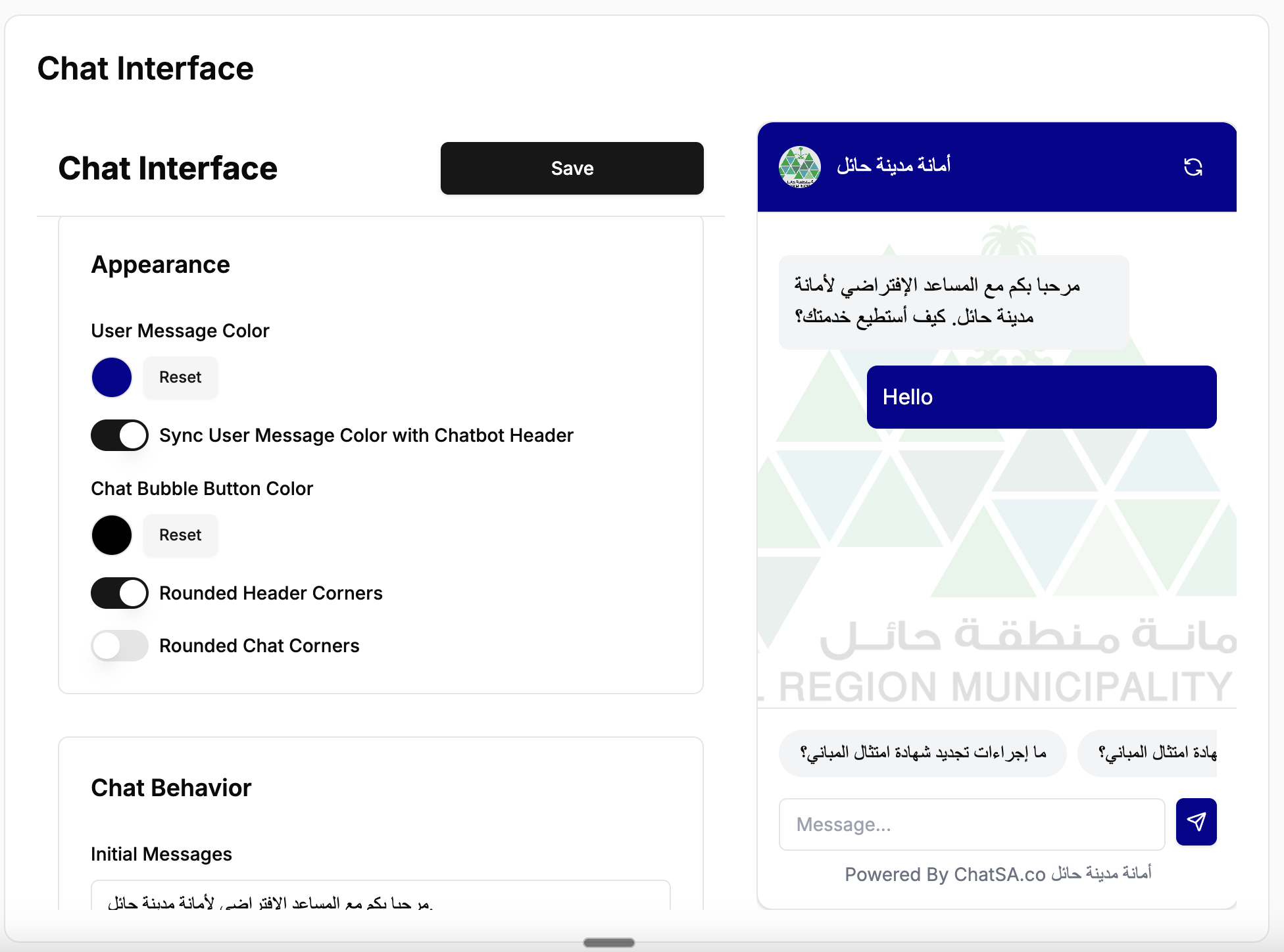Viewport: 1284px width, 952px height.
Task: Enable Rounded Chat Corners switch
Action: click(x=120, y=646)
